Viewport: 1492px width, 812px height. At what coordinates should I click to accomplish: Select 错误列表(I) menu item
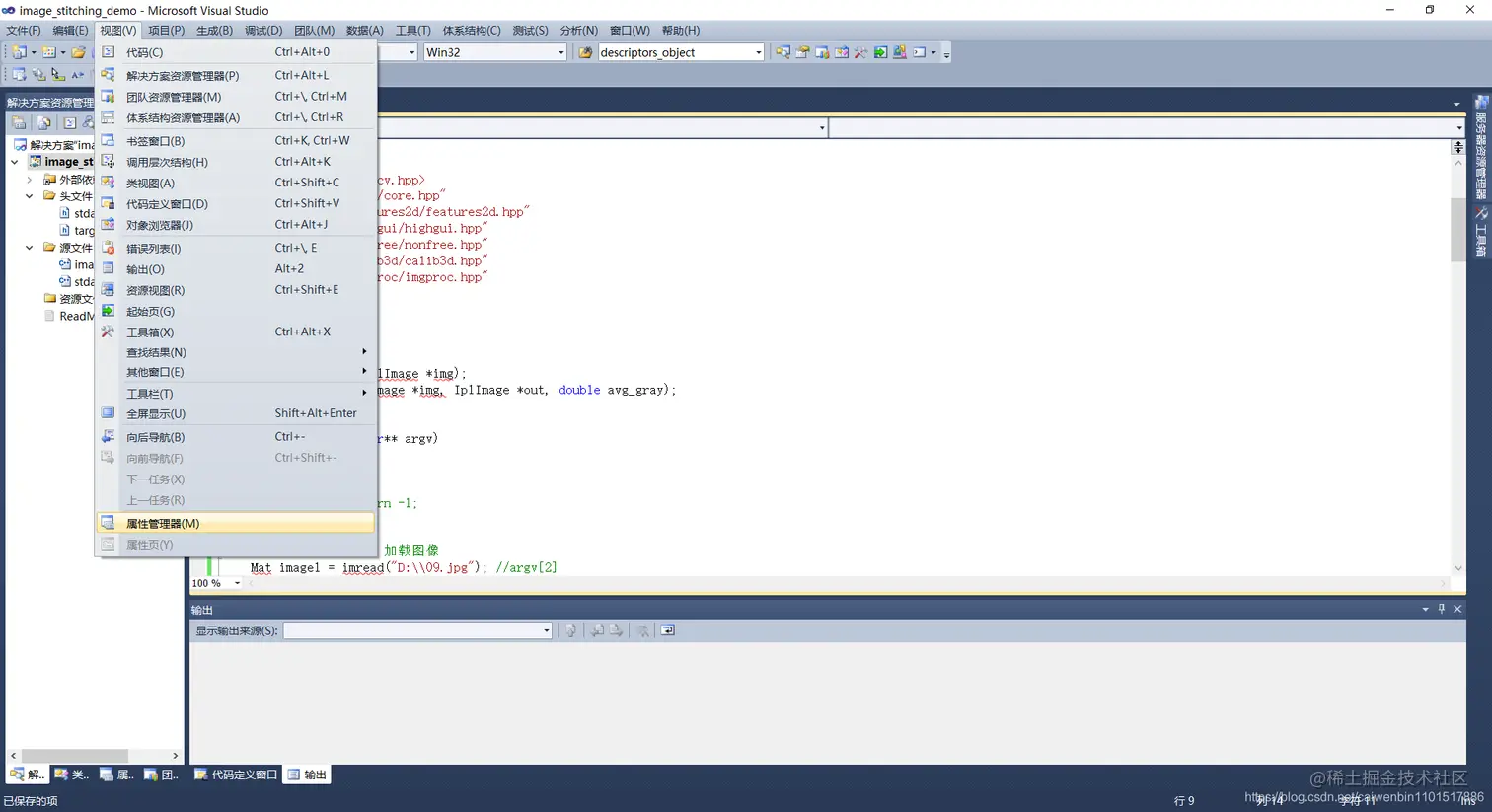(236, 248)
